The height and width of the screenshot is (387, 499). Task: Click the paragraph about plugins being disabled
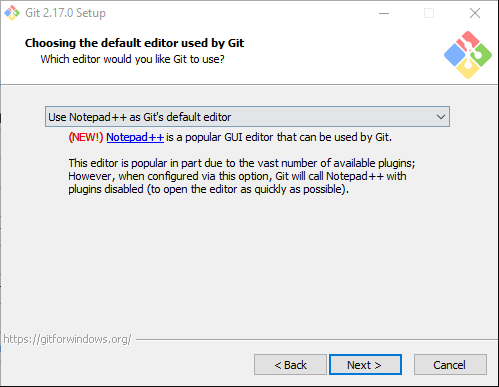(x=242, y=176)
